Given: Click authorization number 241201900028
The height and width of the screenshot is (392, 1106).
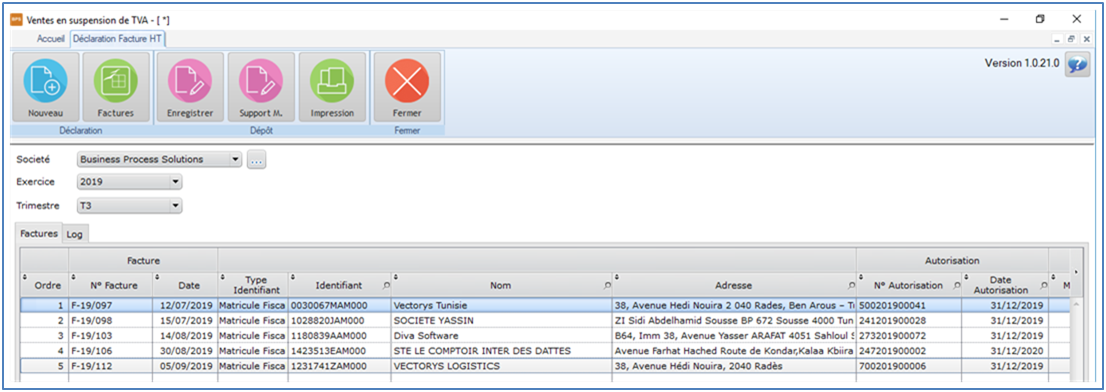Looking at the screenshot, I should pos(909,320).
